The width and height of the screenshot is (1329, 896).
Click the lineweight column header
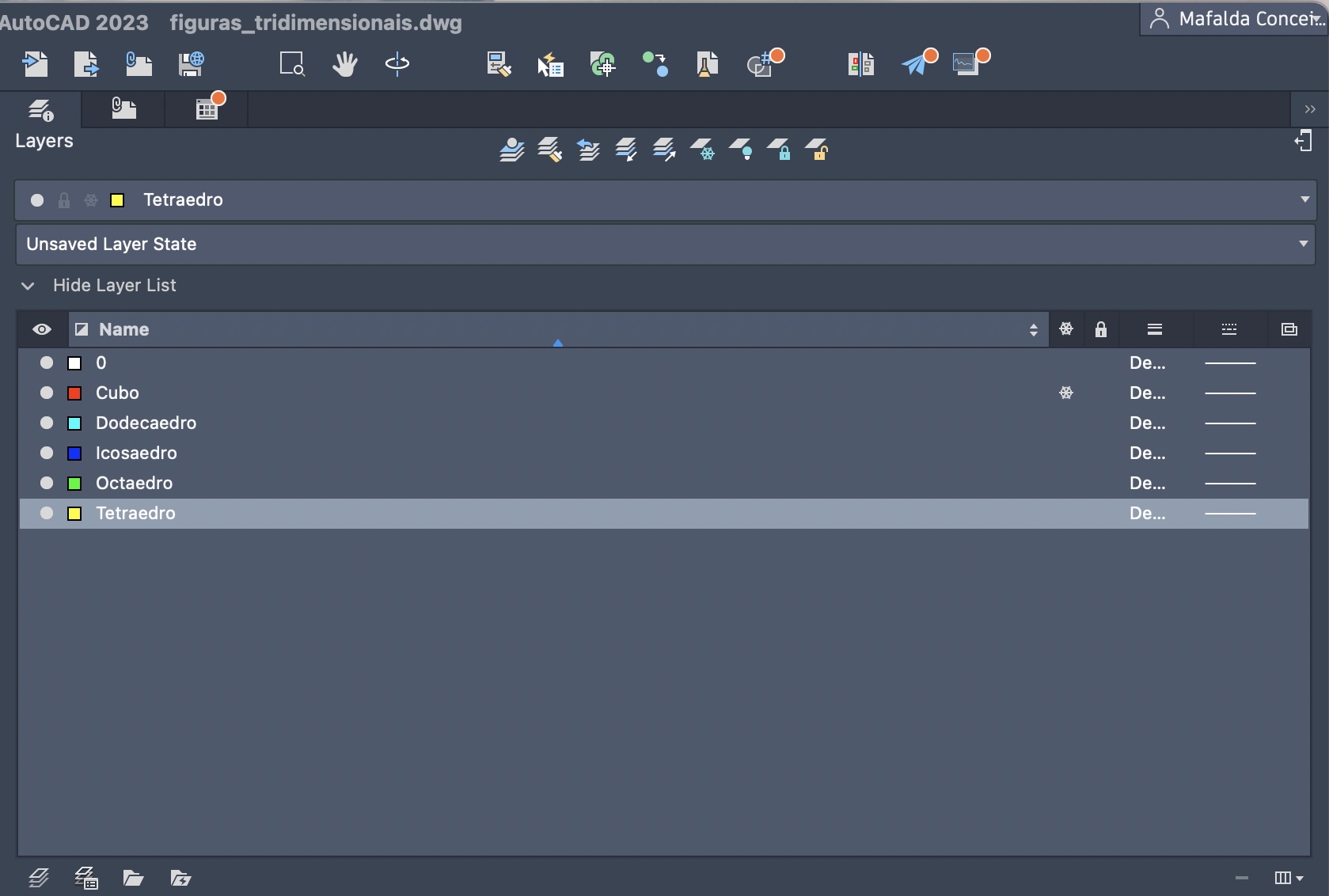[x=1154, y=329]
